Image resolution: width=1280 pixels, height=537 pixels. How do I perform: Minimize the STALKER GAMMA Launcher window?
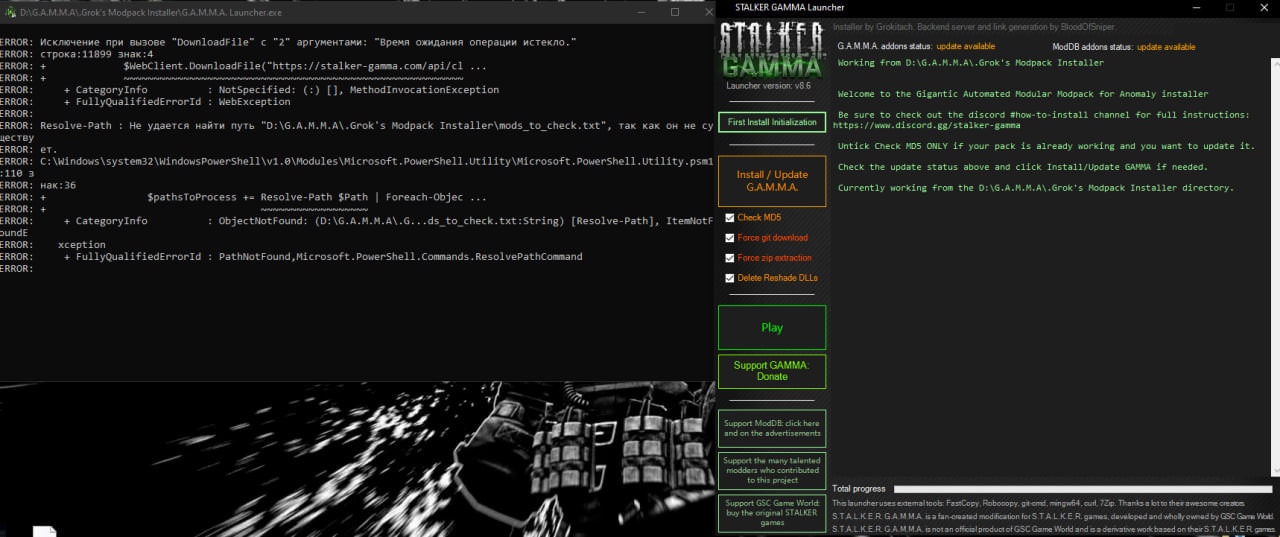point(1195,7)
